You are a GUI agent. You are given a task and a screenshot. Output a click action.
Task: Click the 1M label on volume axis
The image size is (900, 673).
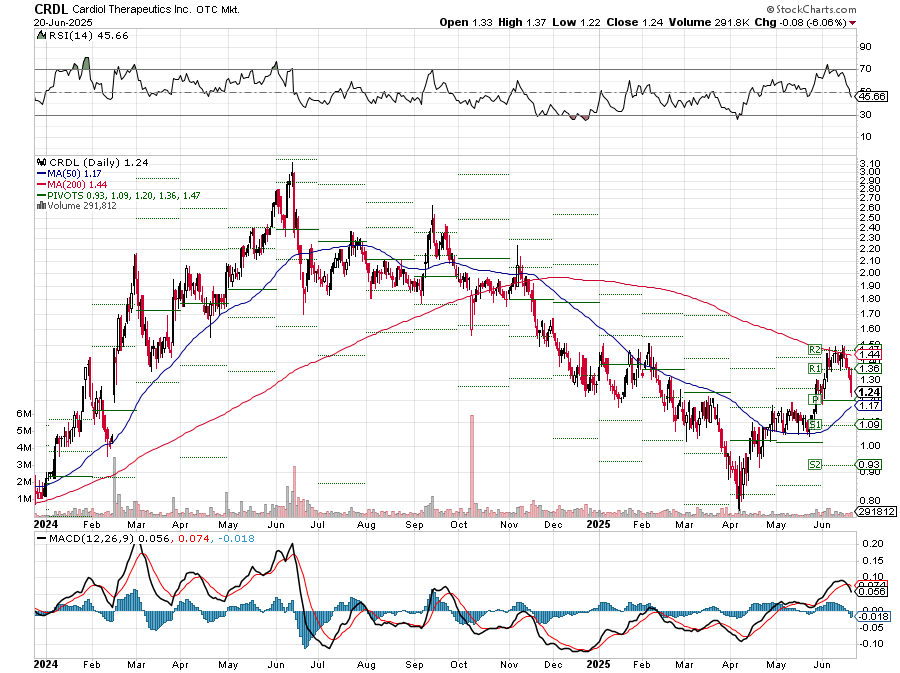click(x=24, y=499)
